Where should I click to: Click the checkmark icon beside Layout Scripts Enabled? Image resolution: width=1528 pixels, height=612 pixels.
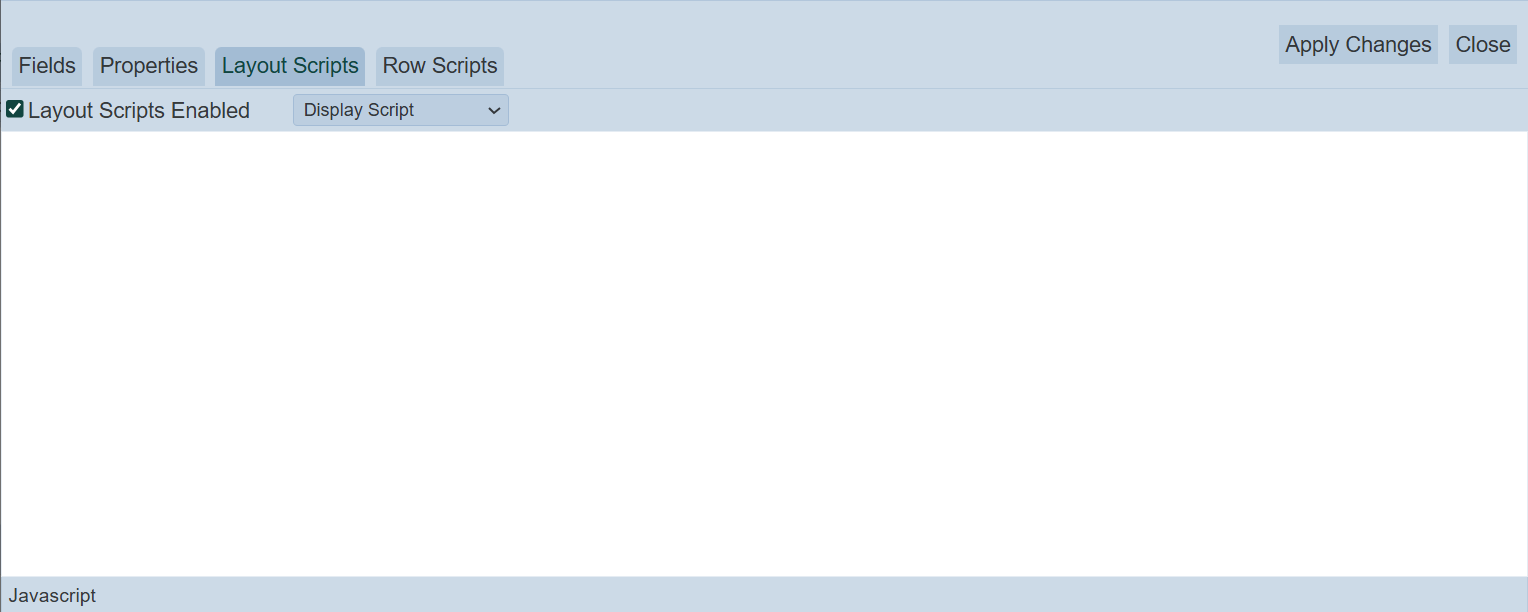tap(15, 109)
